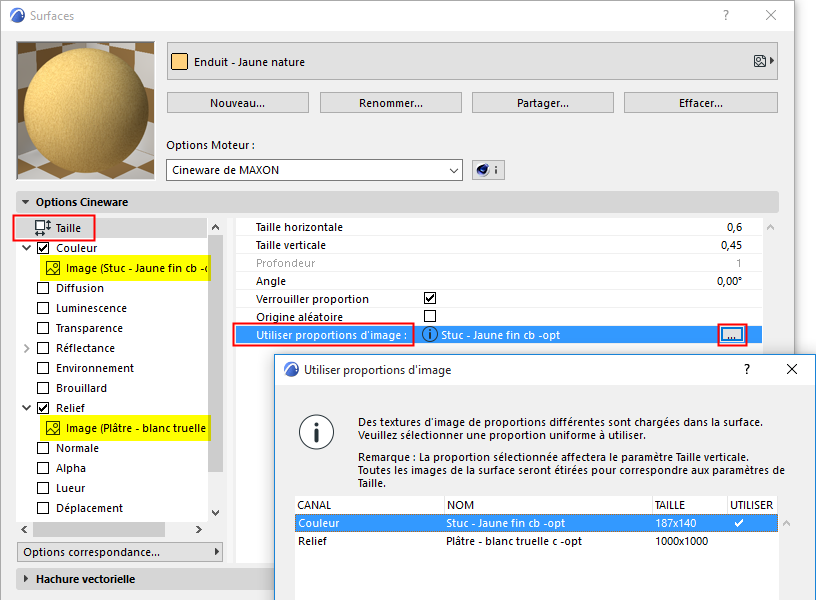This screenshot has width=816, height=600.
Task: Enable the Lueur channel checkbox
Action: (x=43, y=488)
